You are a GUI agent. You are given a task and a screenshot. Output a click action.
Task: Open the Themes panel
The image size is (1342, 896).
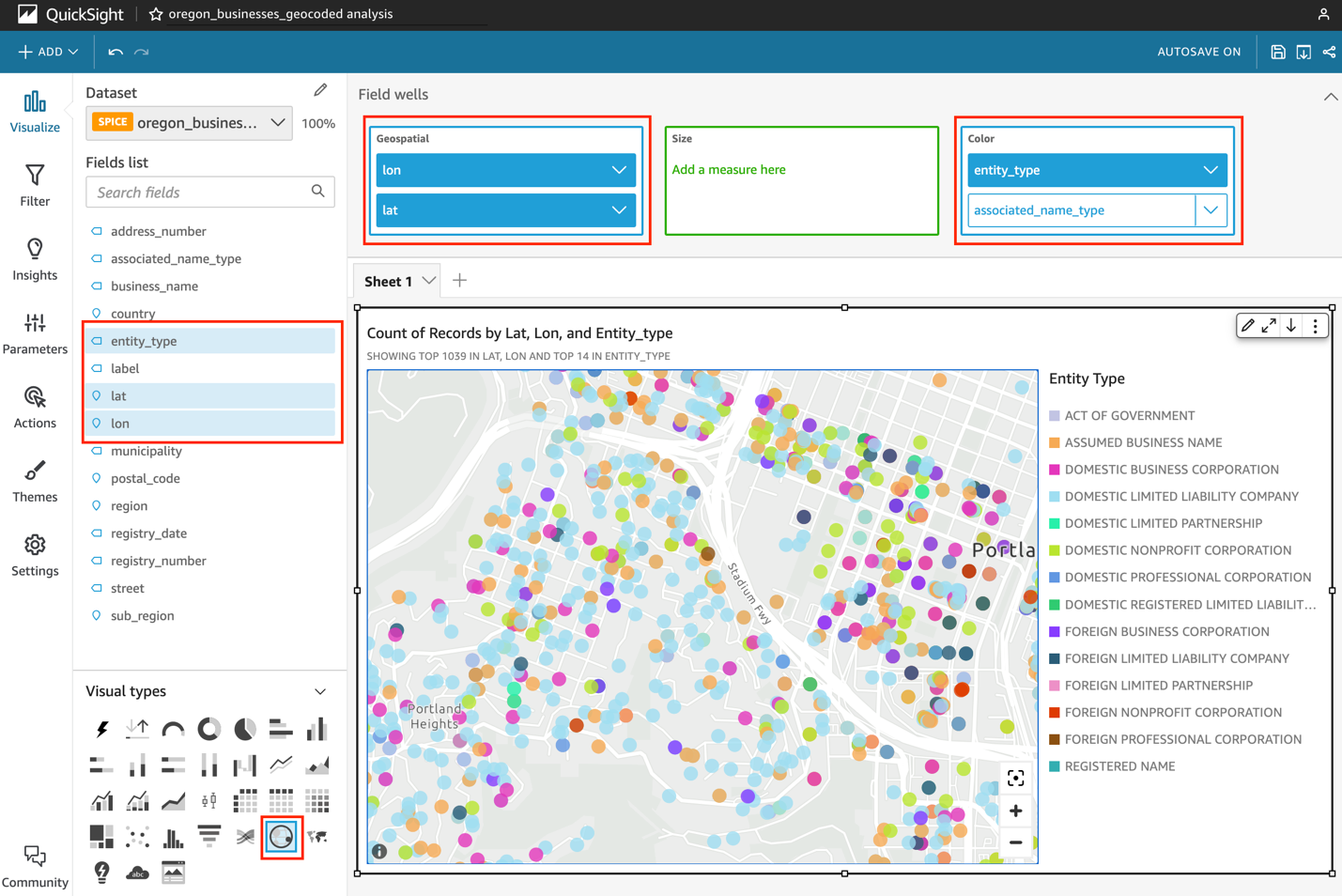[x=35, y=479]
